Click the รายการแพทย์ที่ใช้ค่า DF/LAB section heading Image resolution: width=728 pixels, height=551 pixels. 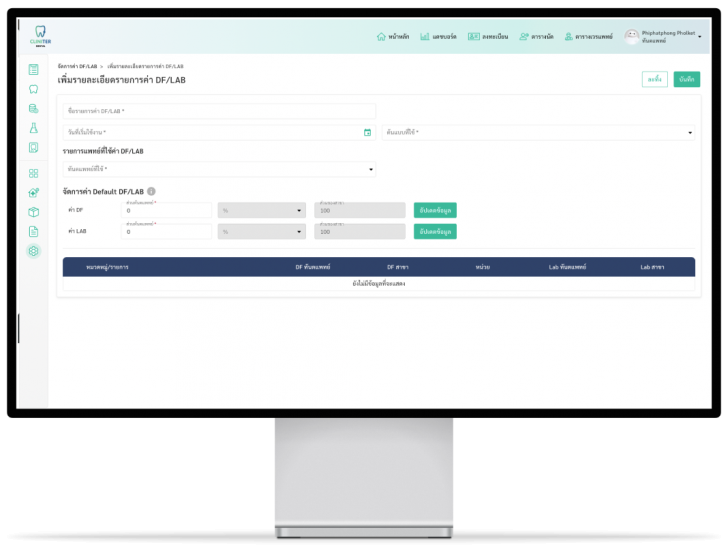103,151
